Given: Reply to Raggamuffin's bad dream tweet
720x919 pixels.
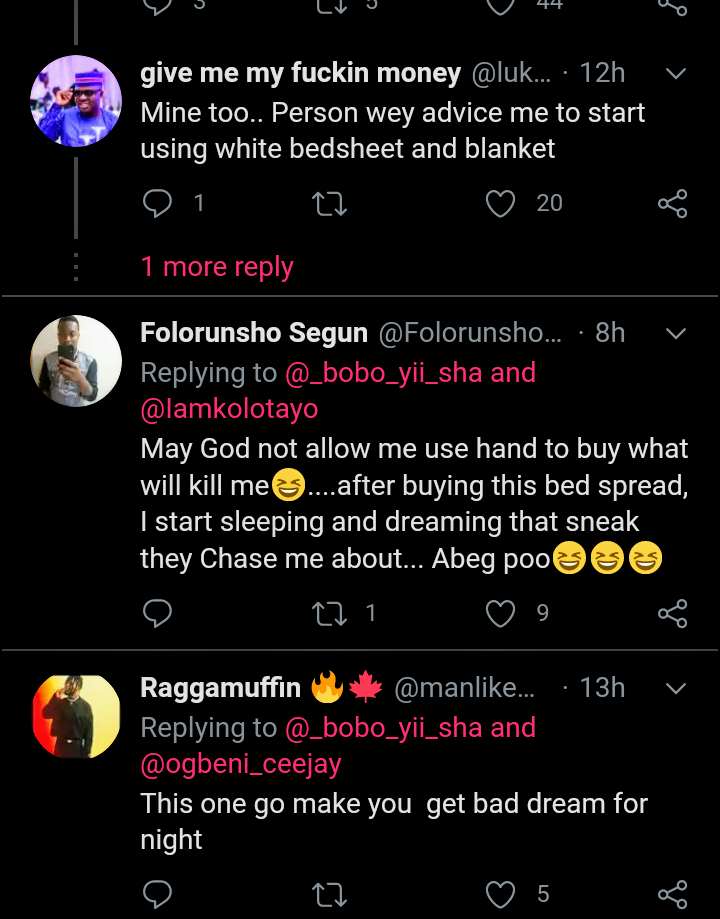Looking at the screenshot, I should coord(158,894).
